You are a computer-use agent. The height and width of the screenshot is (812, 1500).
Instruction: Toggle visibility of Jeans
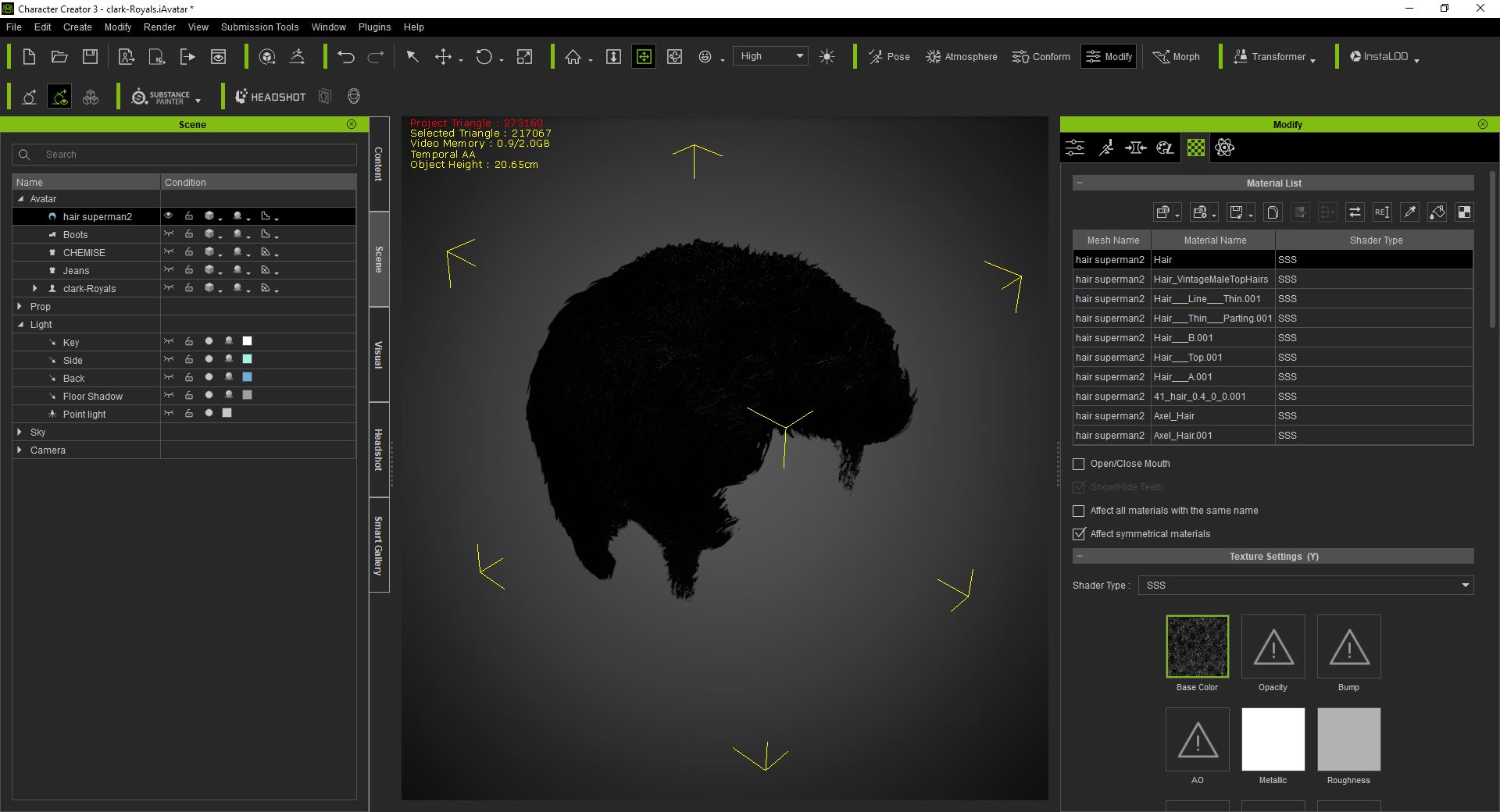click(168, 270)
